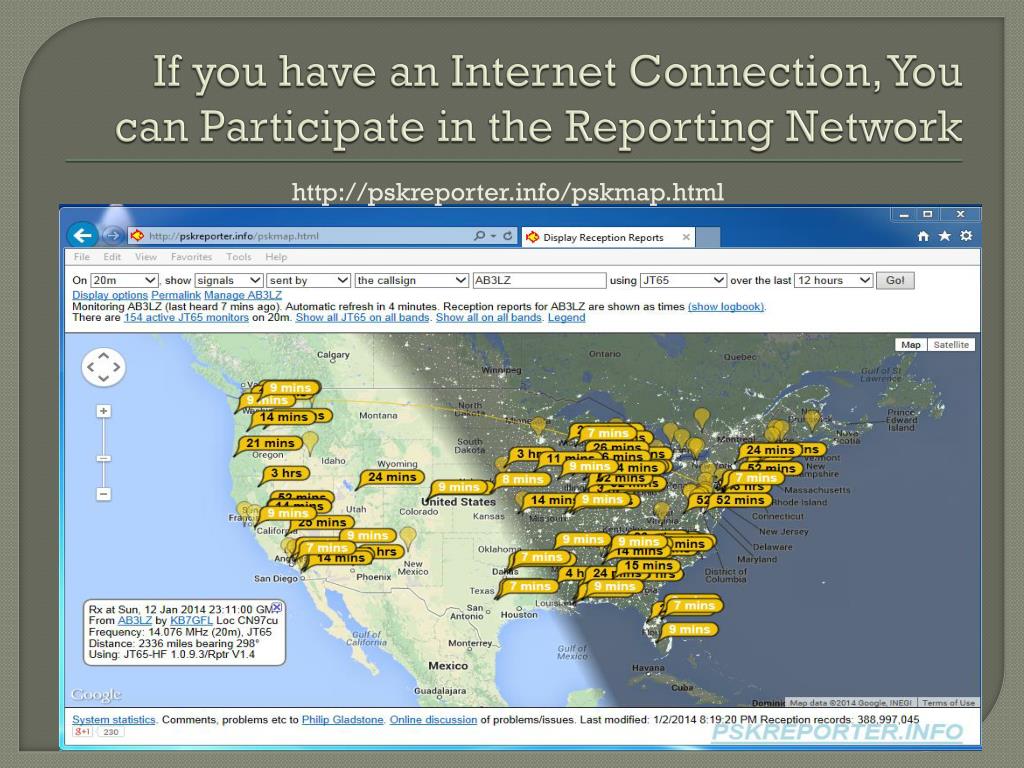Click the 3 hrs marker near Idaho
Image resolution: width=1024 pixels, height=768 pixels.
click(x=285, y=473)
